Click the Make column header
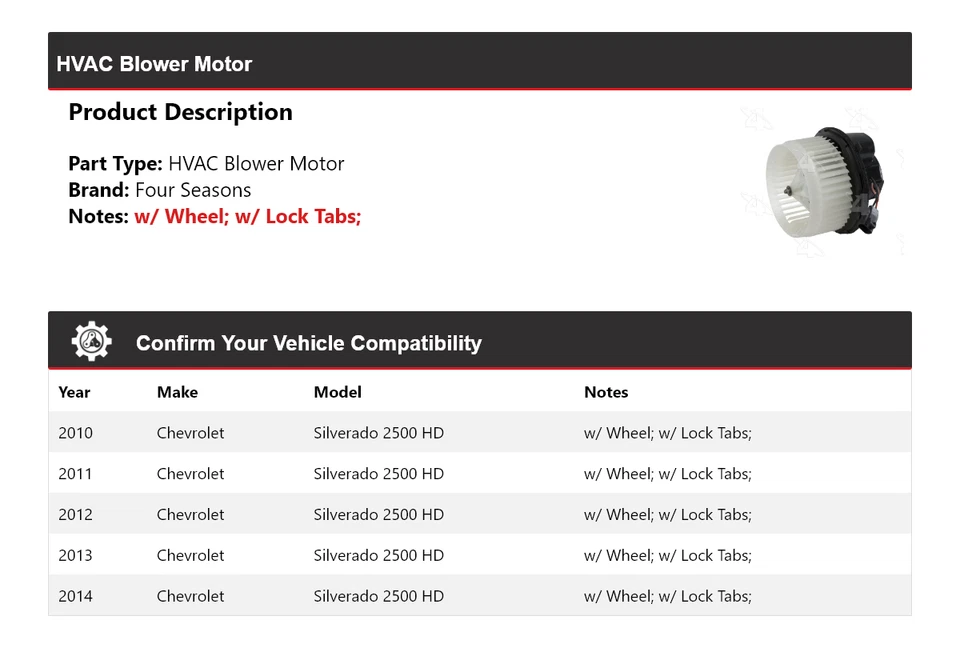960x648 pixels. pos(177,392)
